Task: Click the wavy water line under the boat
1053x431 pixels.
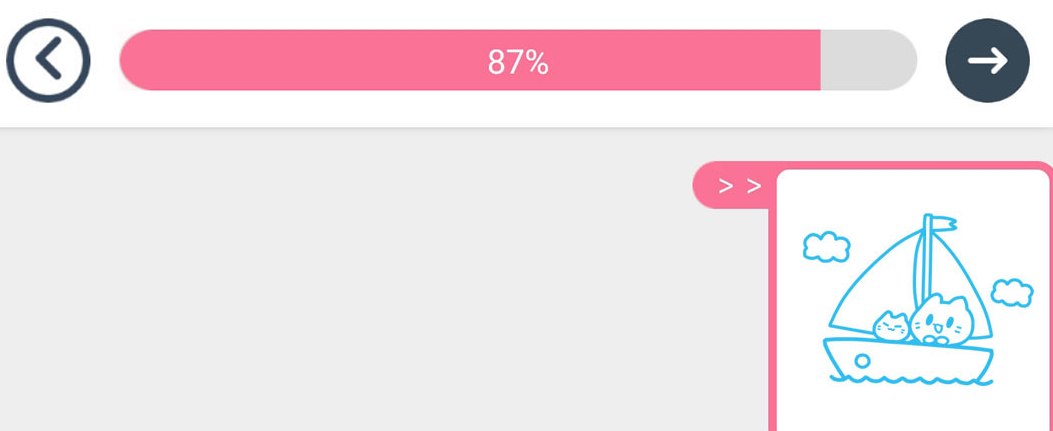Action: coord(911,380)
